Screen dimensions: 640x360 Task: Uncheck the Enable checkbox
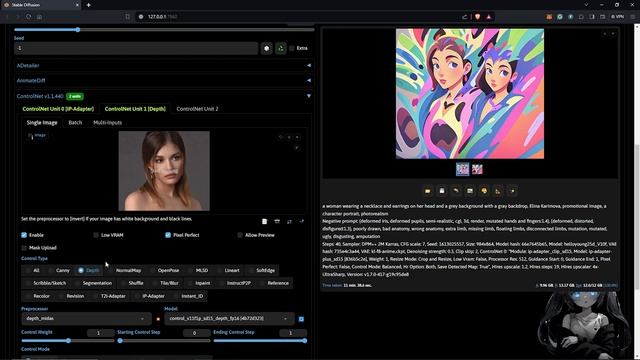[x=24, y=235]
